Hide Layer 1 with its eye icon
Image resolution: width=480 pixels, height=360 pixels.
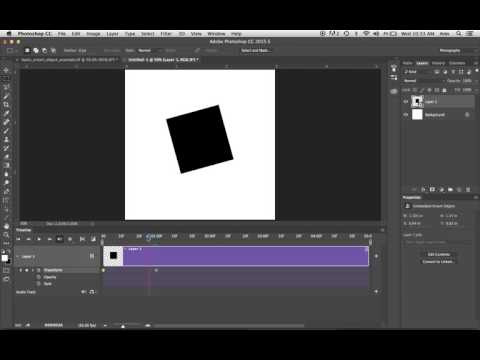click(x=406, y=102)
